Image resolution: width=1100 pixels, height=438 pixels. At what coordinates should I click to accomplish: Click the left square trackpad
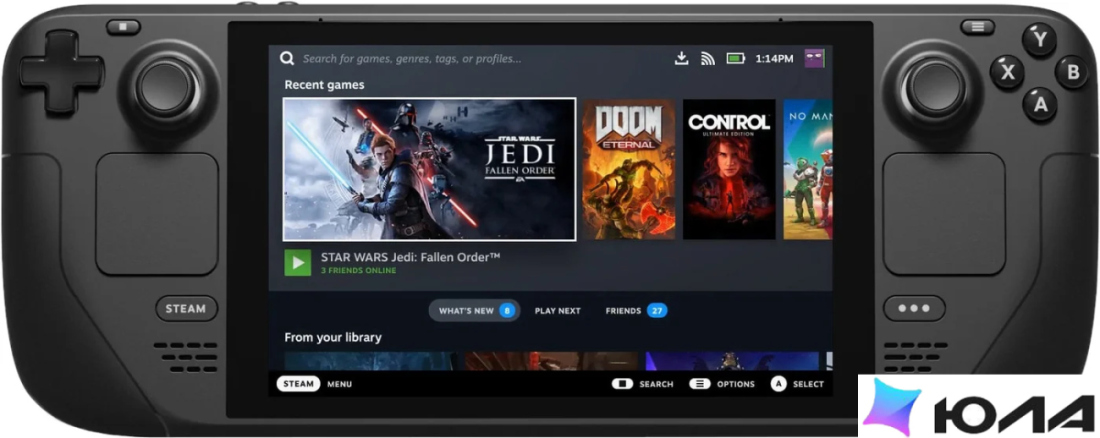click(157, 214)
